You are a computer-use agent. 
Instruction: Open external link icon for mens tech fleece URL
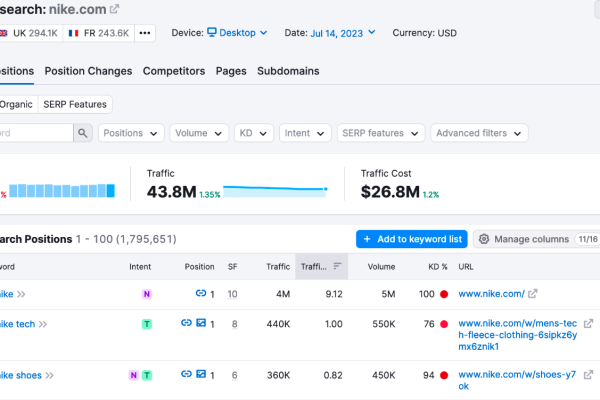point(588,323)
